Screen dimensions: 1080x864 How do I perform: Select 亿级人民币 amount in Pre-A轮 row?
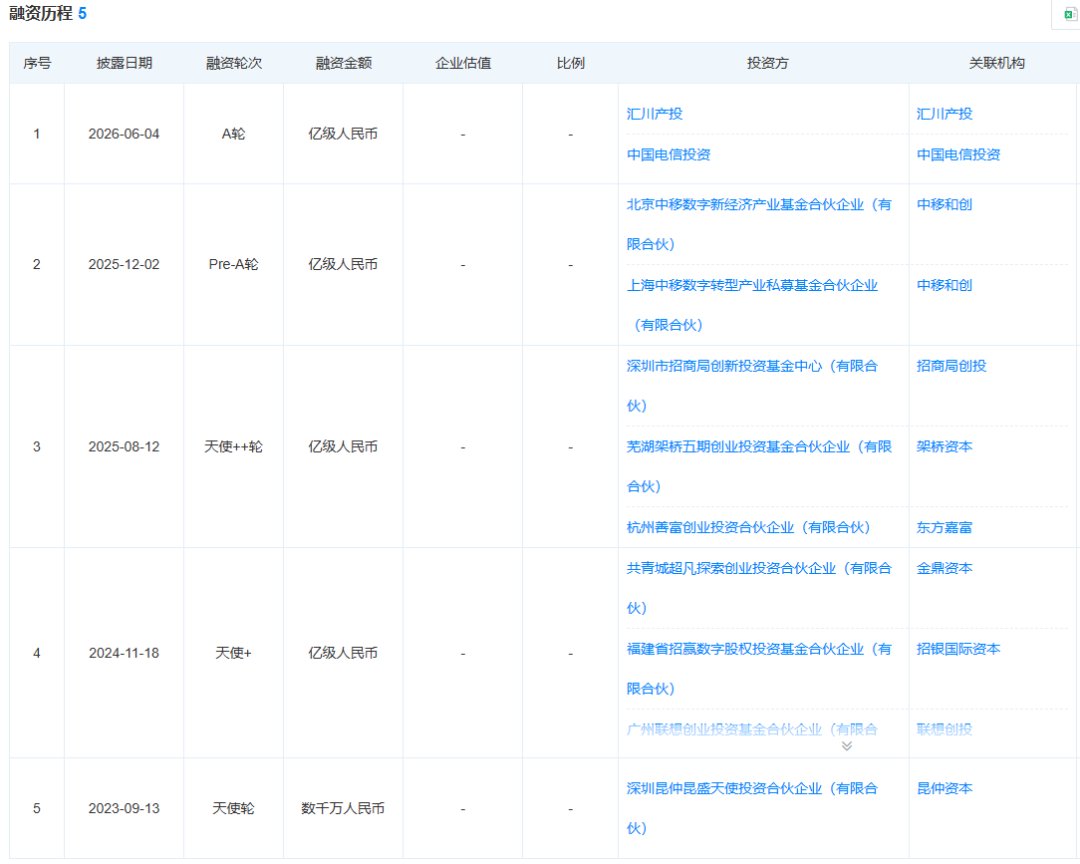(343, 264)
